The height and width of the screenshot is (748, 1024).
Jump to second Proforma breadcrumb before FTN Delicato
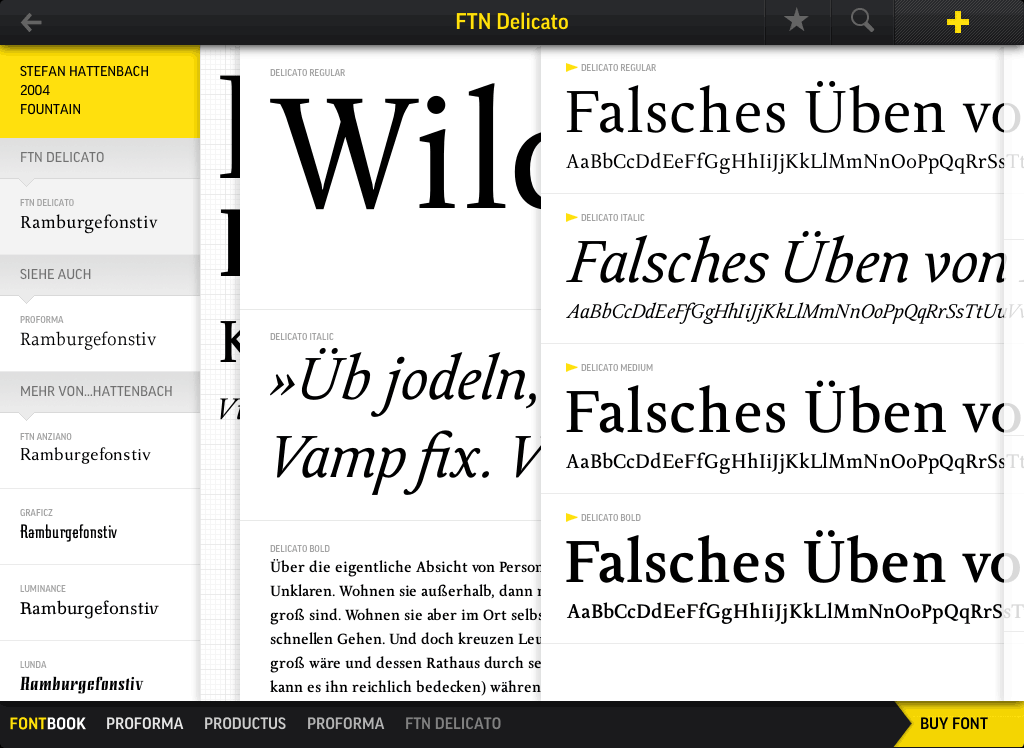pos(345,724)
